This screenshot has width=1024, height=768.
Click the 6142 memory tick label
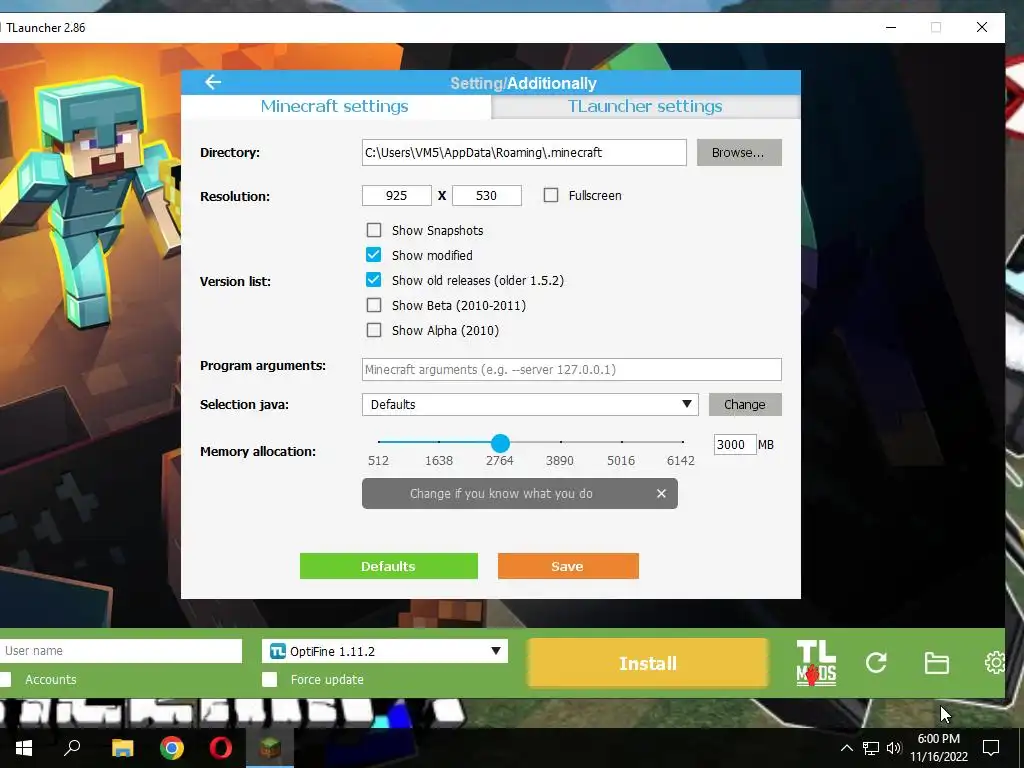pyautogui.click(x=680, y=460)
